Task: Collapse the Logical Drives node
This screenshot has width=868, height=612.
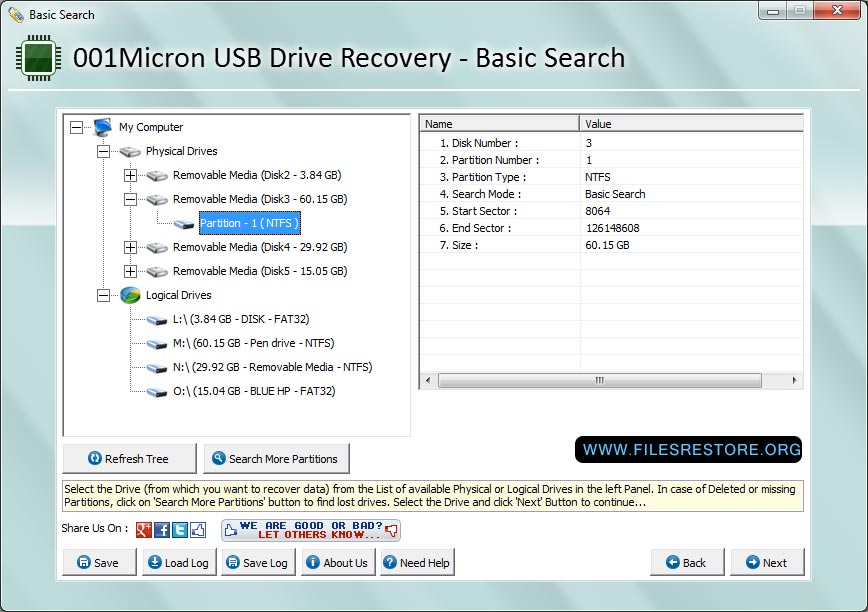Action: point(104,295)
